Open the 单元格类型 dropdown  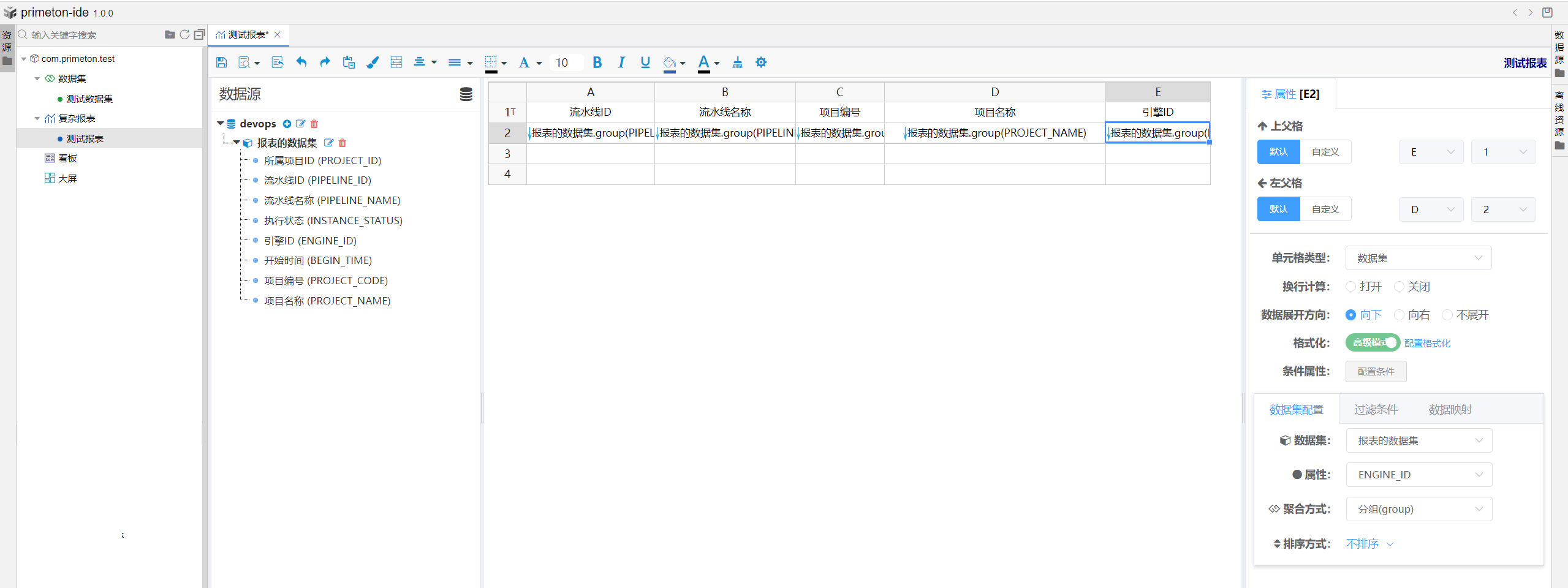click(1418, 258)
